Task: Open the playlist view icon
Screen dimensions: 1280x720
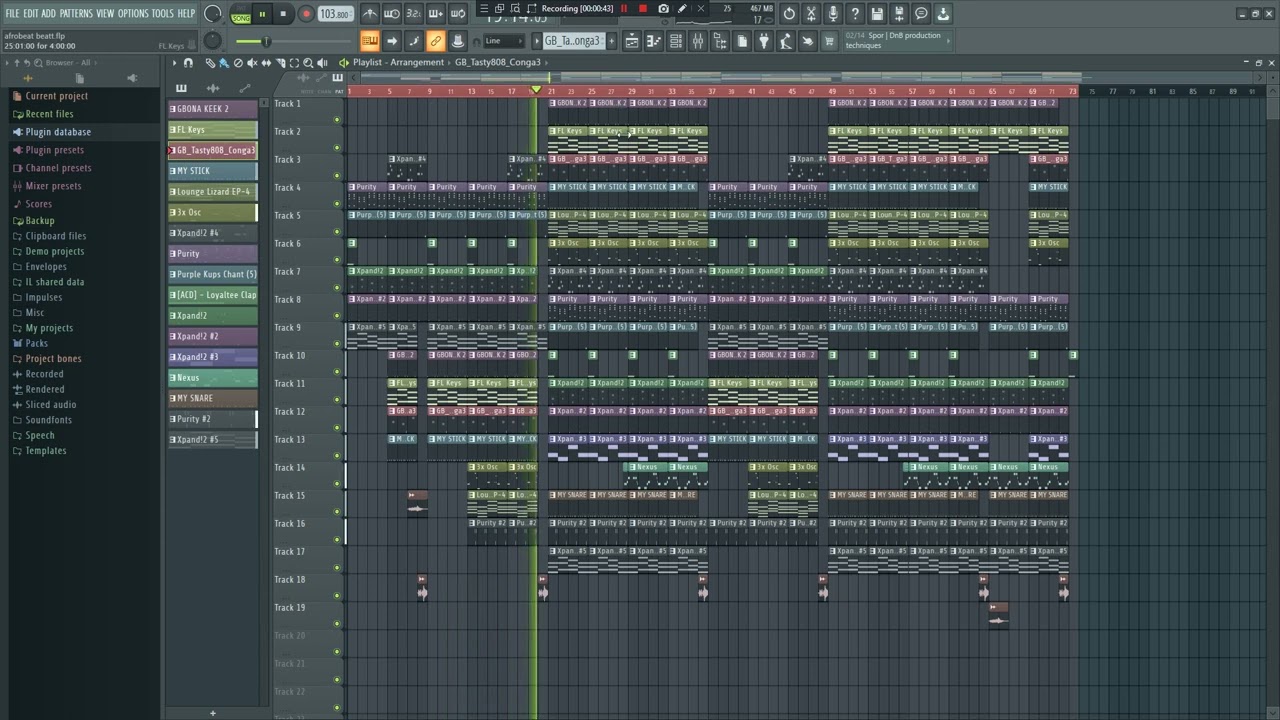Action: coord(632,41)
